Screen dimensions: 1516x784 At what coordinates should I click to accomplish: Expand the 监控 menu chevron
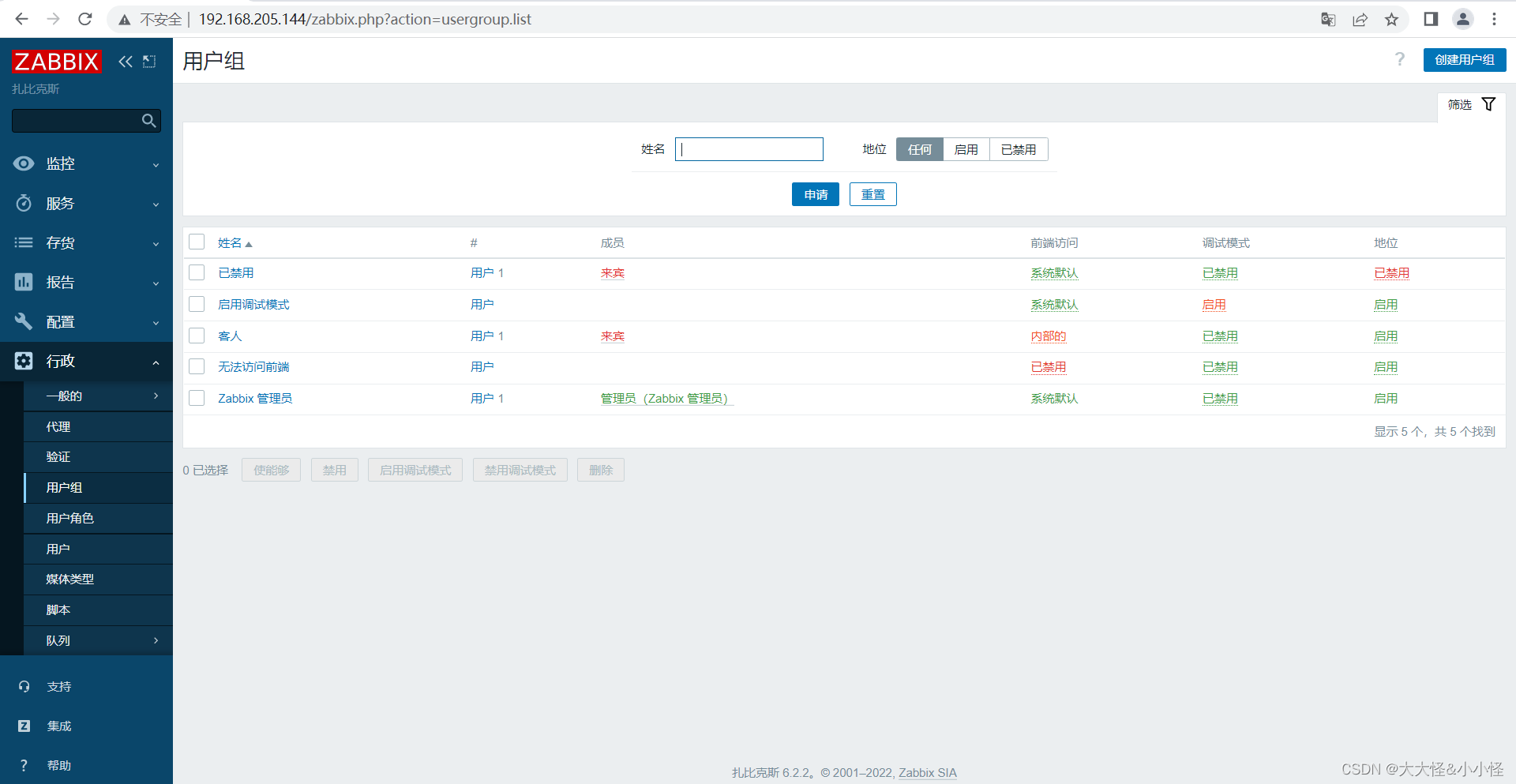(156, 165)
